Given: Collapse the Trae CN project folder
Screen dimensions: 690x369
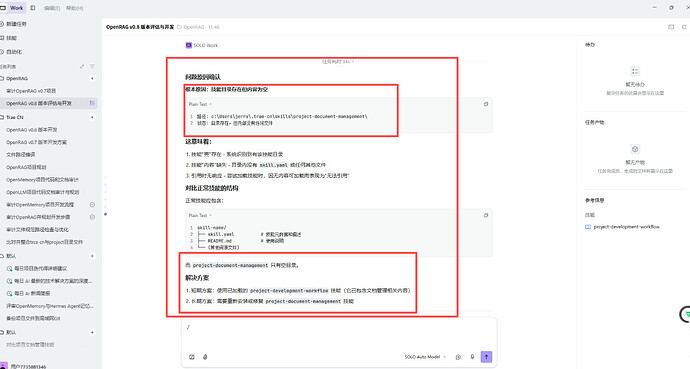Looking at the screenshot, I should coord(15,117).
